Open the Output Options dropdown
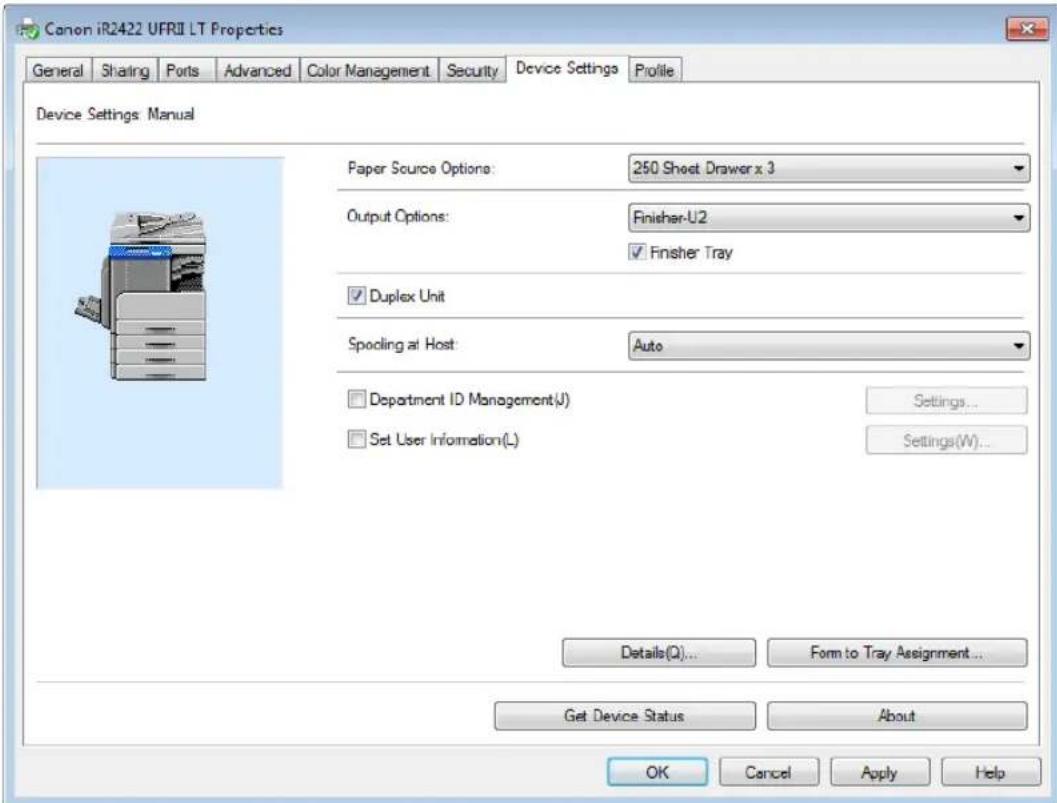Screen dimensions: 1057x803 tap(828, 217)
